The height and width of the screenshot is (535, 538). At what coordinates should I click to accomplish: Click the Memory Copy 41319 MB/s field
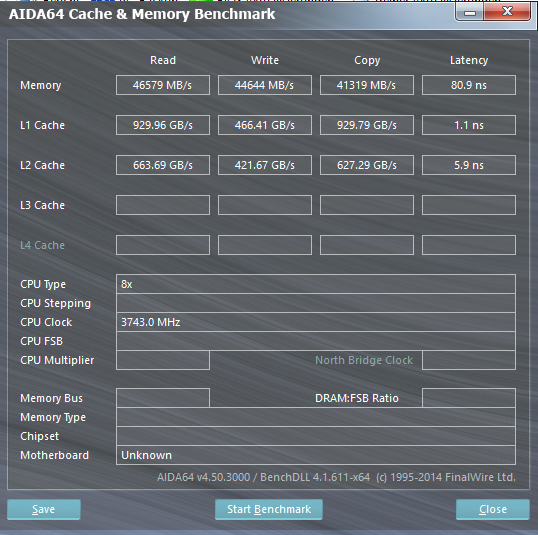[367, 85]
